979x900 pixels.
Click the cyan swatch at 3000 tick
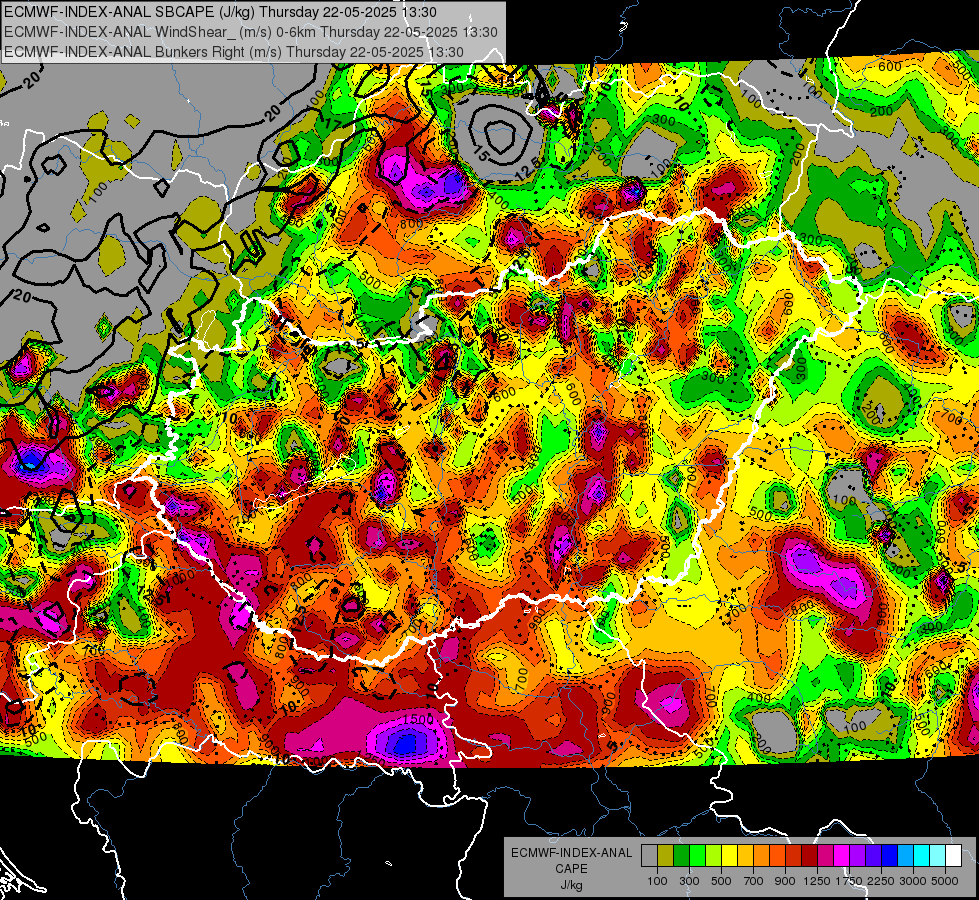click(921, 856)
